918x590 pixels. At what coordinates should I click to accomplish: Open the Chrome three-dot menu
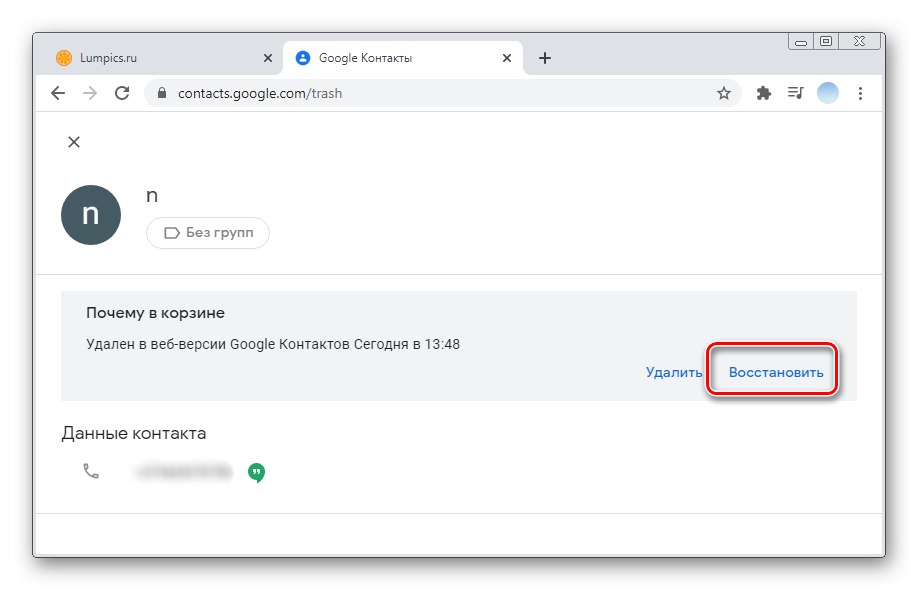861,93
